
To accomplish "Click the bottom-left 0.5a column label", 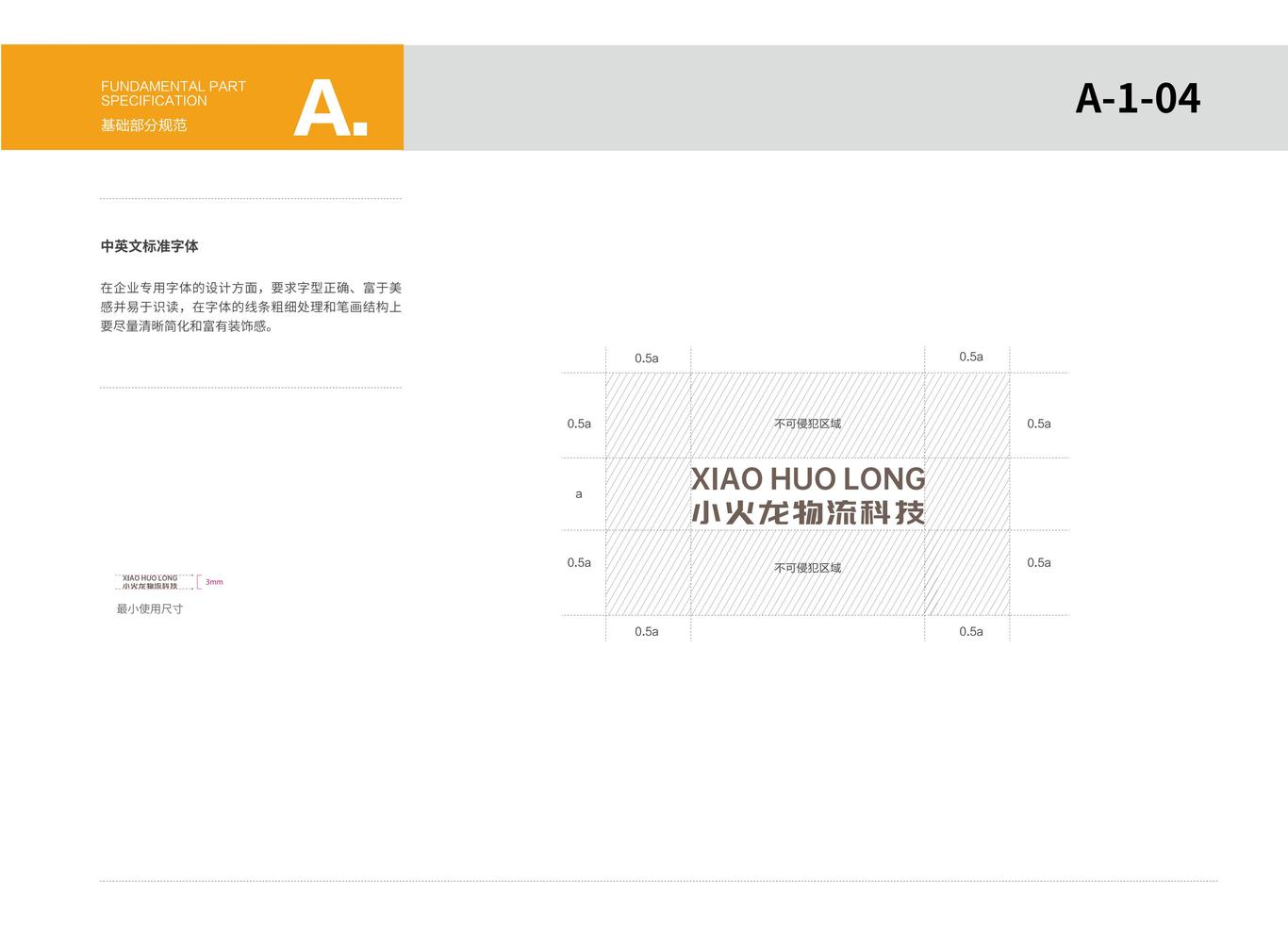I will tap(647, 632).
